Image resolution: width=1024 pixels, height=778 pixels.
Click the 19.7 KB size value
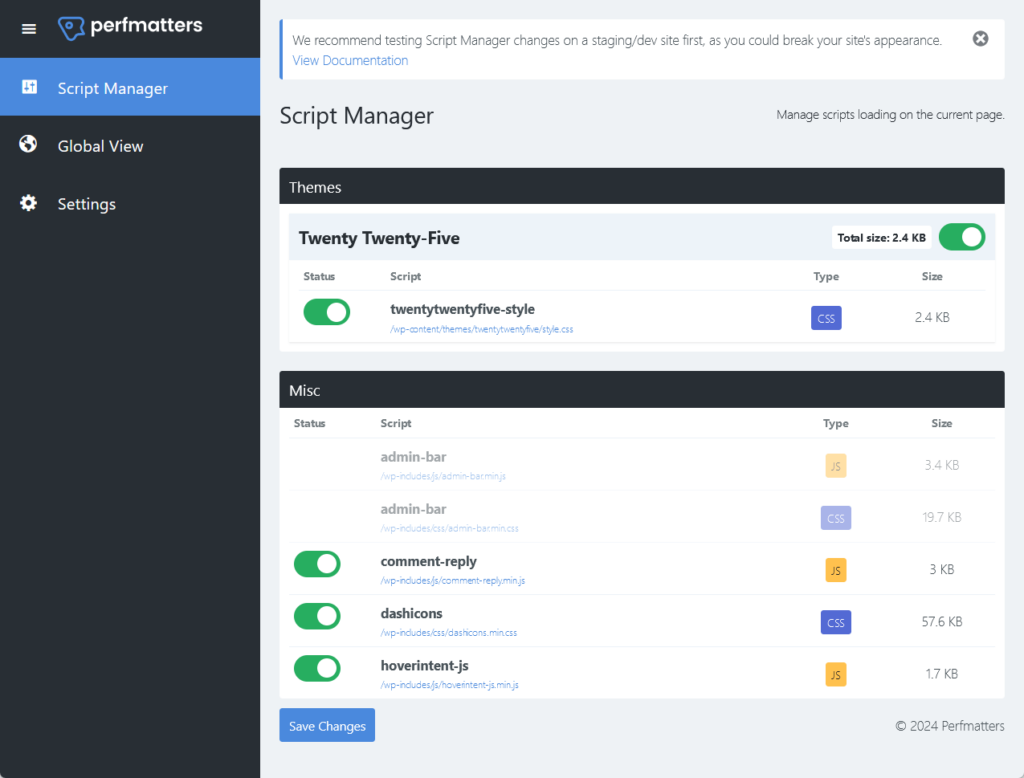tap(942, 517)
